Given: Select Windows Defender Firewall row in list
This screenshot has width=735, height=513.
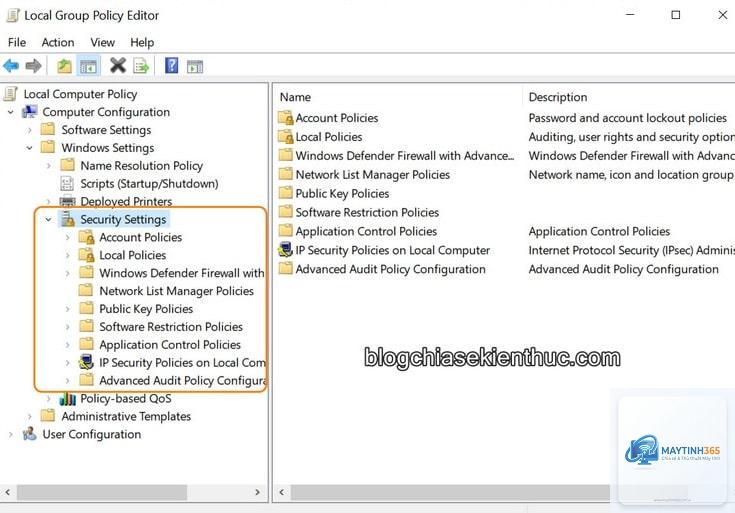Looking at the screenshot, I should click(x=405, y=156).
